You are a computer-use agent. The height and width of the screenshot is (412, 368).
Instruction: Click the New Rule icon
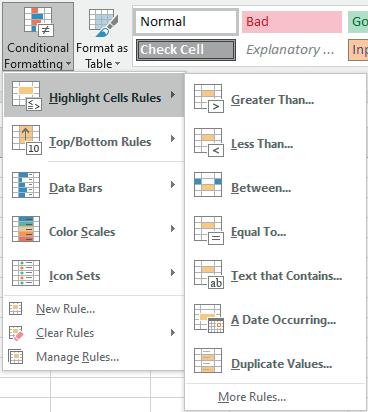pyautogui.click(x=15, y=309)
